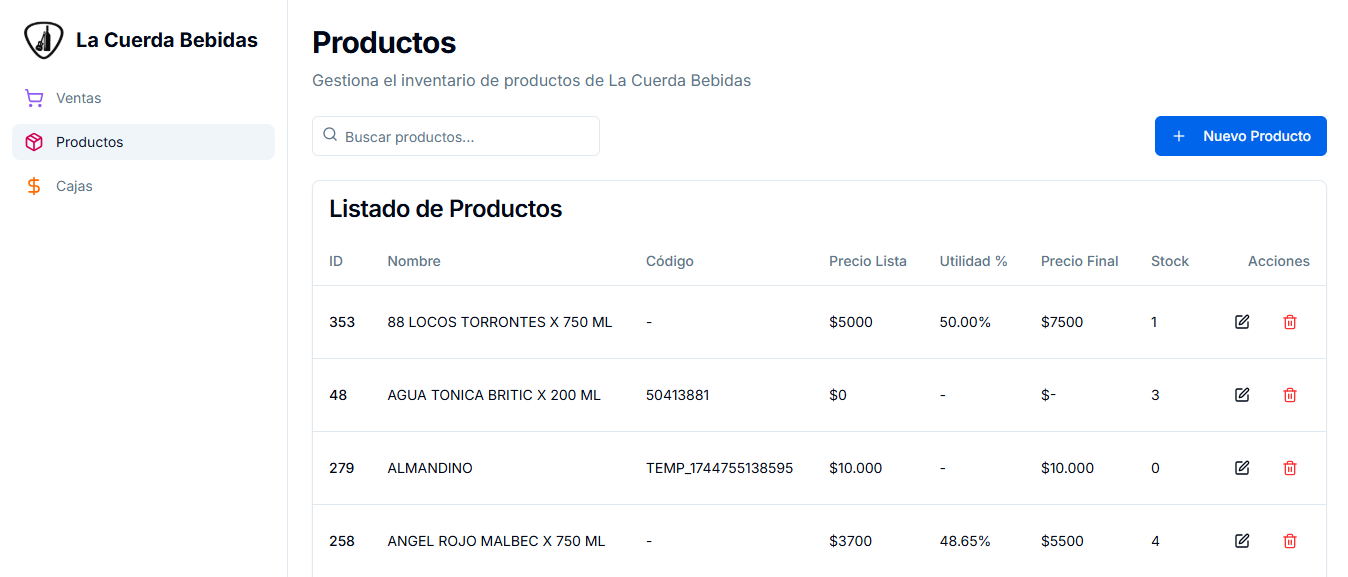Screen dimensions: 1348x577
Task: Select Productos in the sidebar
Action: tap(91, 141)
